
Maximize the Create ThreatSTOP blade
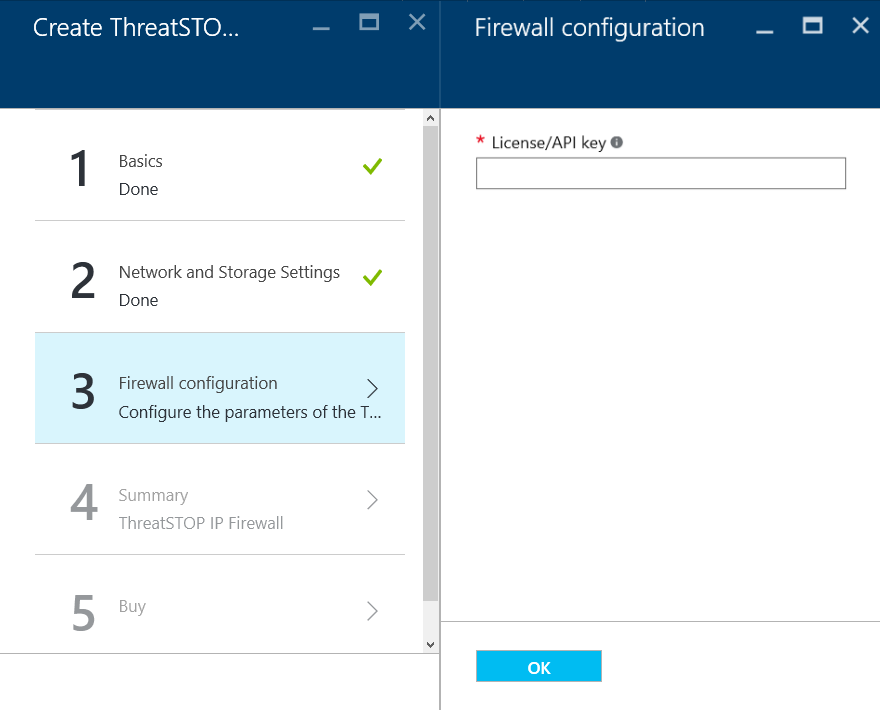coord(369,22)
